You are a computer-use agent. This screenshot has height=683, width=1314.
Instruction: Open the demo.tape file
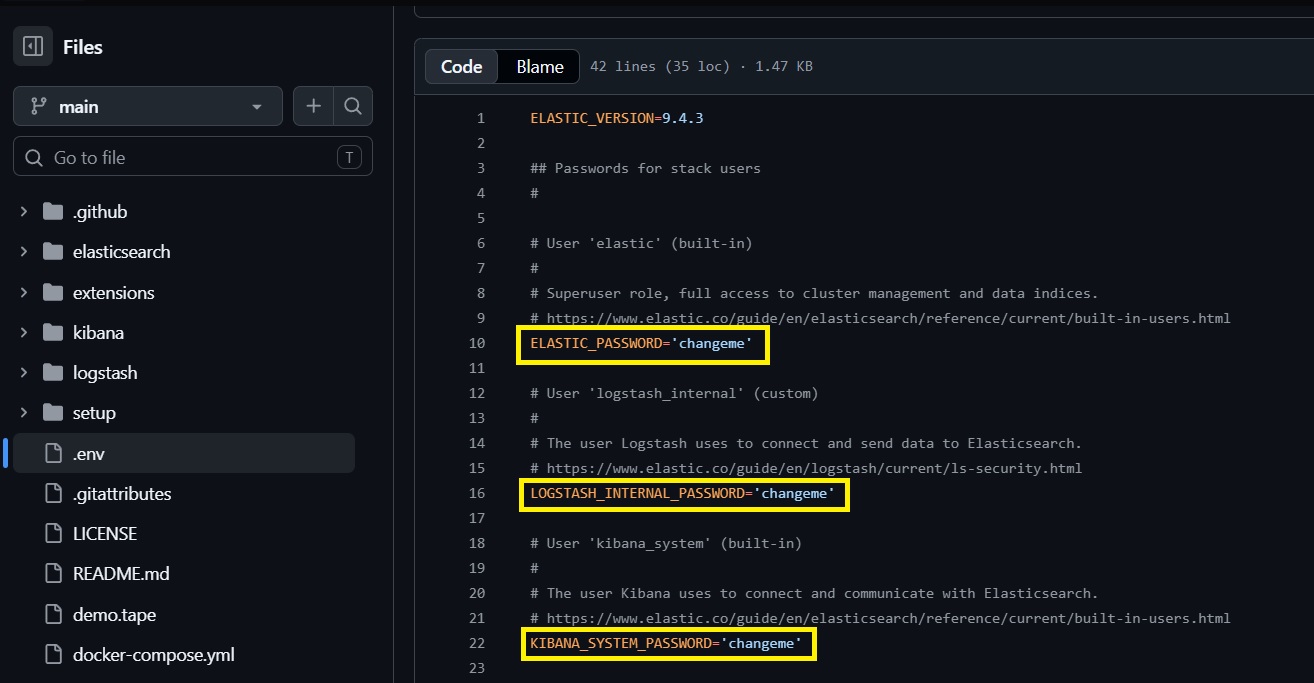pyautogui.click(x=114, y=615)
